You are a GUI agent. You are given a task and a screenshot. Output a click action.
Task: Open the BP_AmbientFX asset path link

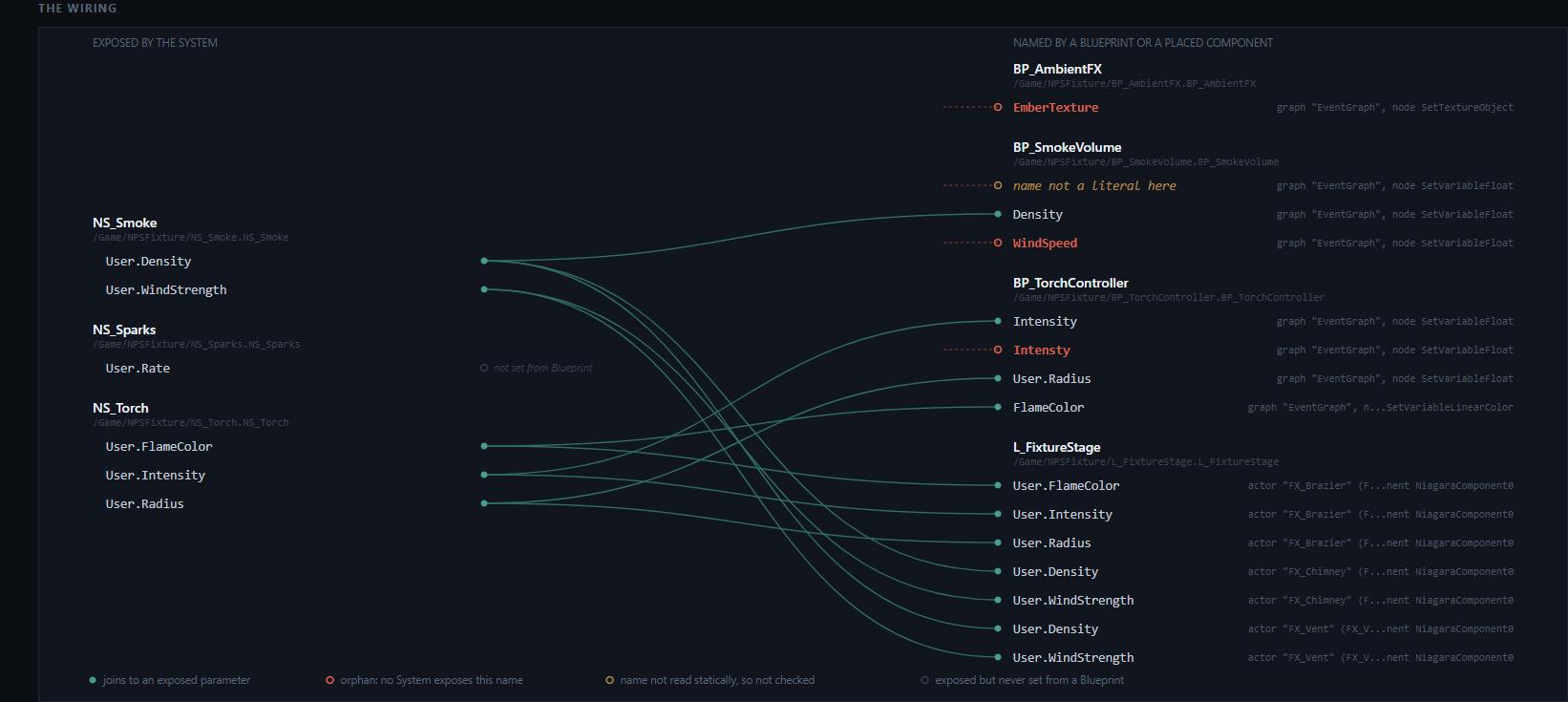coord(1134,84)
